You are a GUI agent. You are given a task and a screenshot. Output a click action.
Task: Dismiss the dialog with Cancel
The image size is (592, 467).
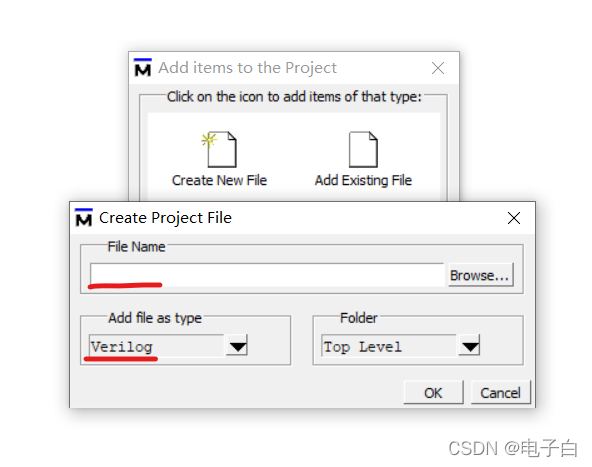(x=501, y=393)
